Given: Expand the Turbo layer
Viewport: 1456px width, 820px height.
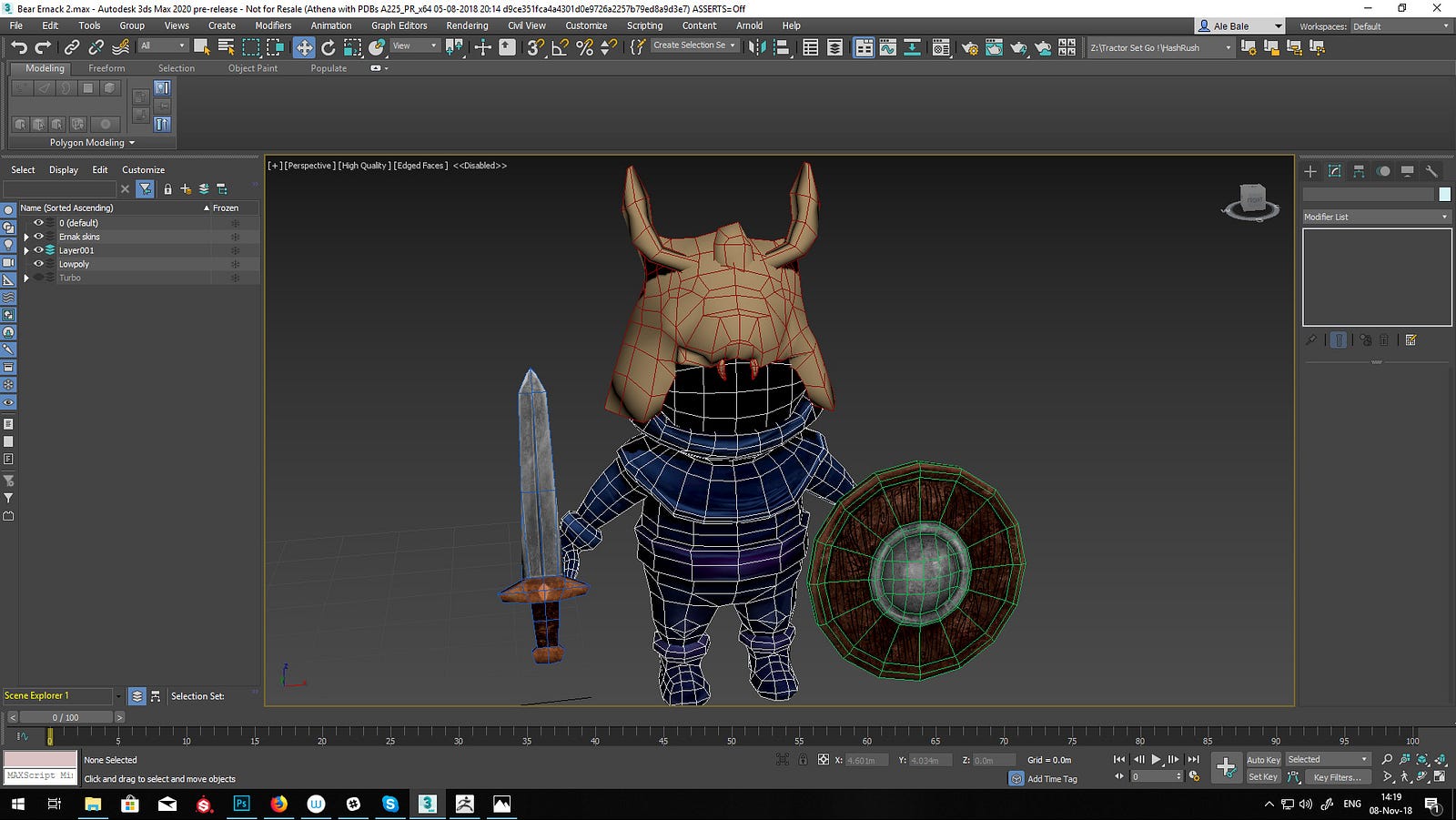Looking at the screenshot, I should coord(26,278).
